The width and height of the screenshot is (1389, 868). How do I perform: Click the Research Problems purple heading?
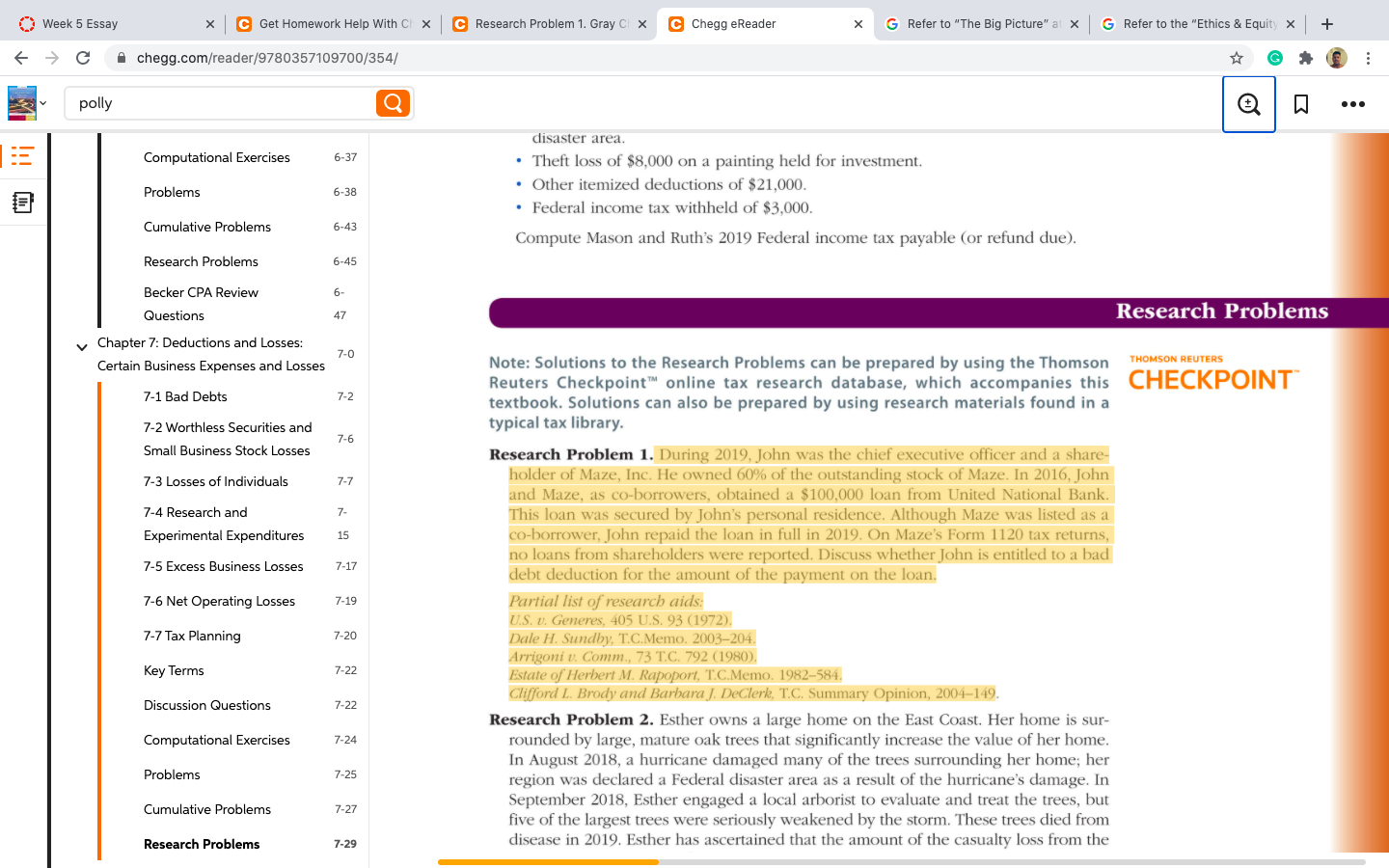1221,312
